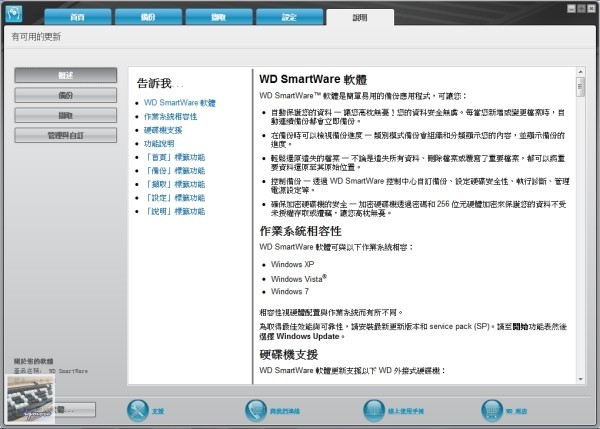The image size is (600, 429).
Task: Select the 備份 sidebar help button
Action: pyautogui.click(x=65, y=95)
